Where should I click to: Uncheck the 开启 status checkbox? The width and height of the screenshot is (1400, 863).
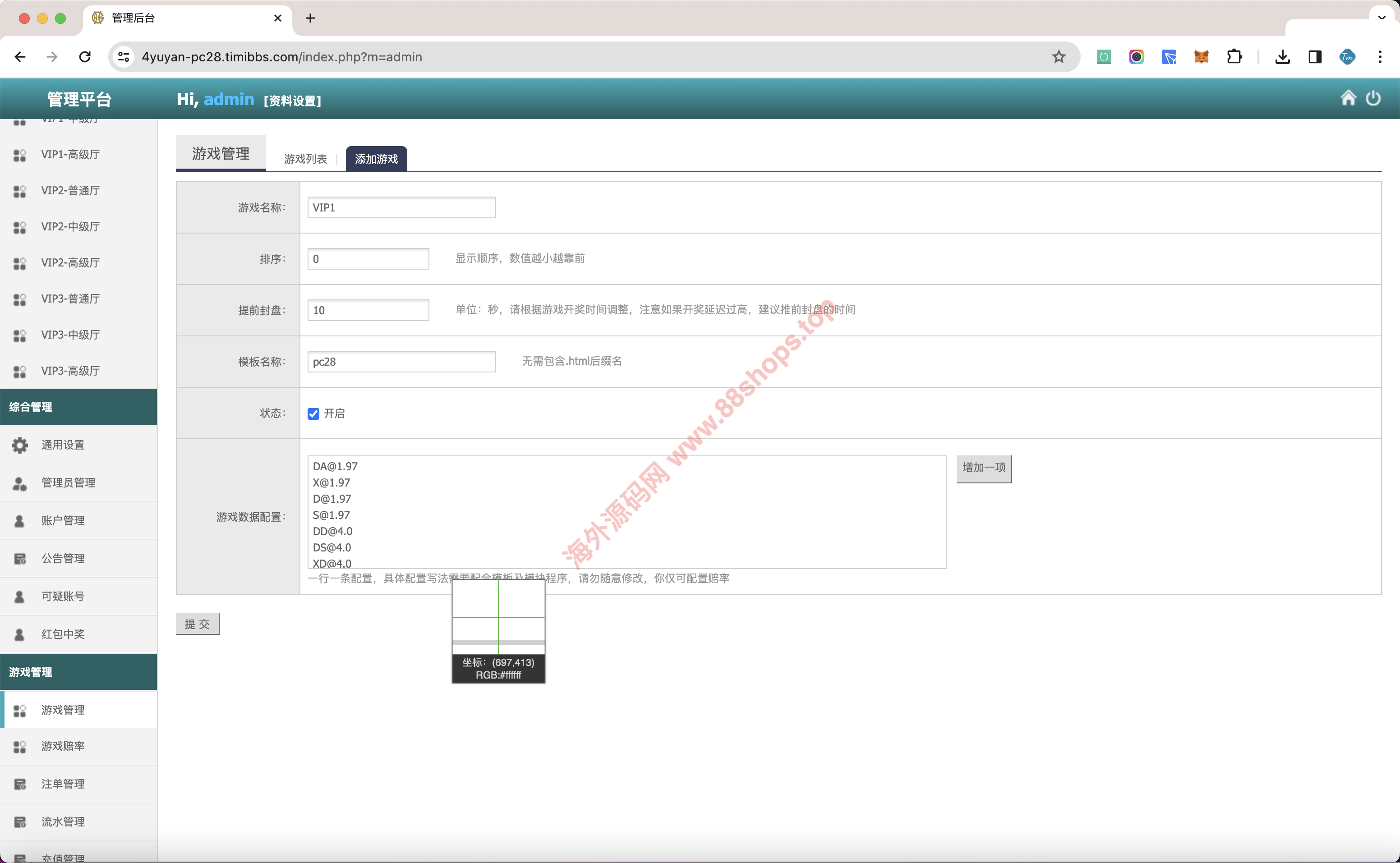(313, 413)
